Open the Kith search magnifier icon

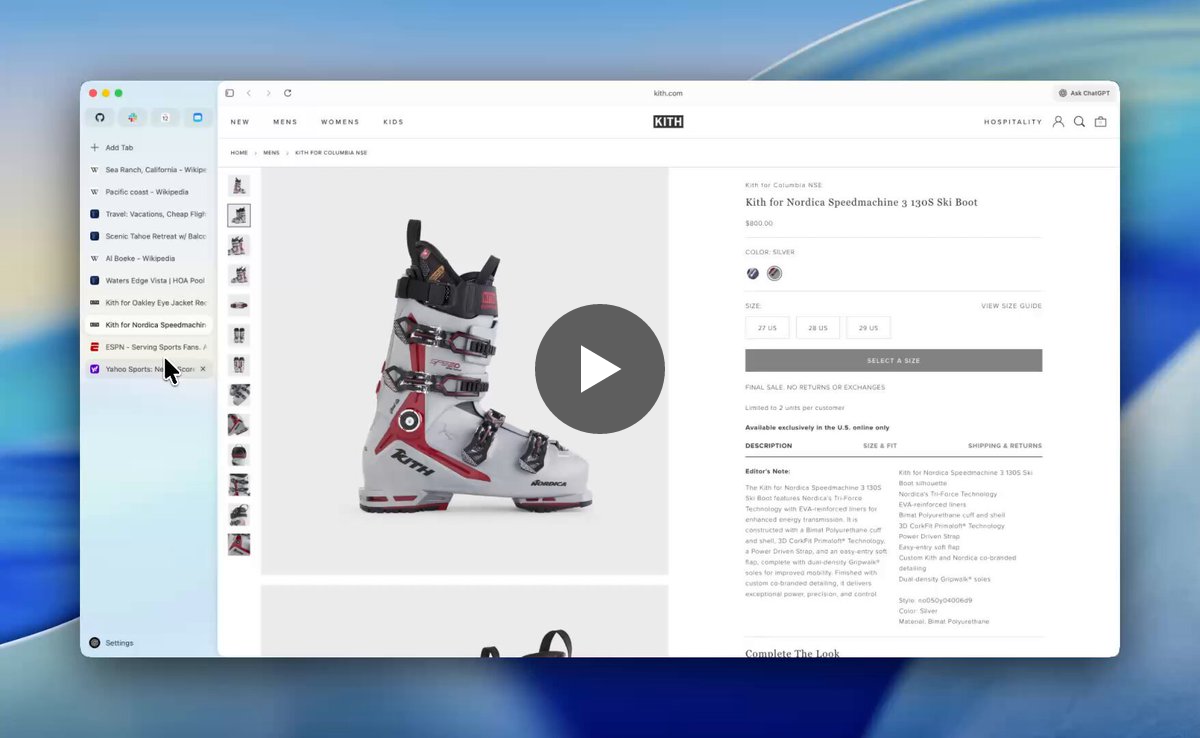1079,122
